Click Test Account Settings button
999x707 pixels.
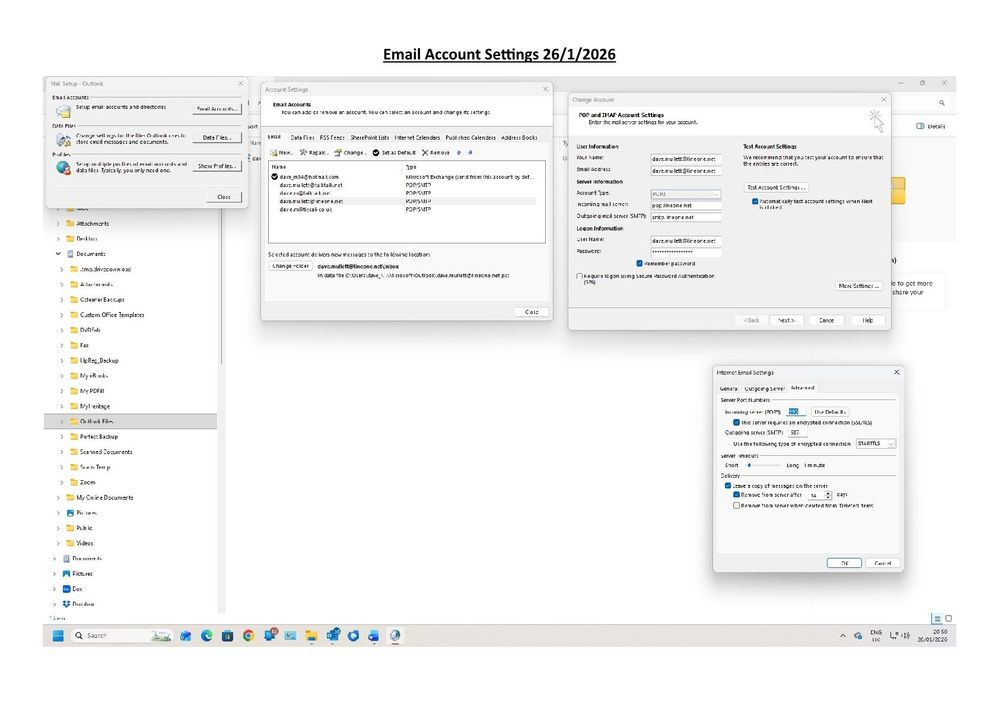click(x=776, y=187)
